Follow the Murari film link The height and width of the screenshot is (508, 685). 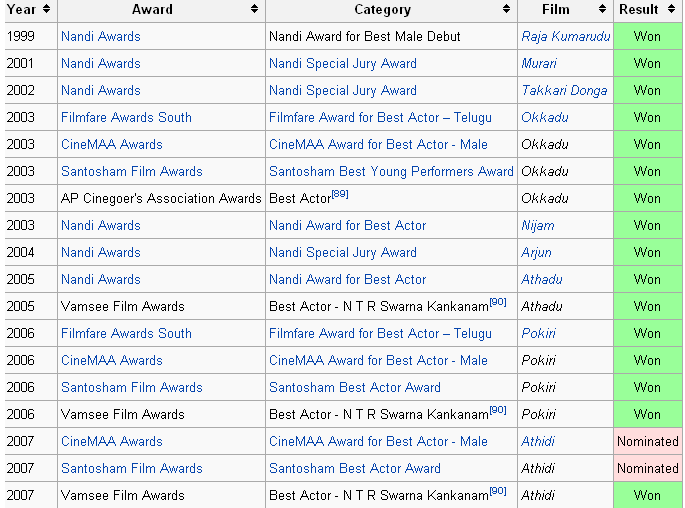(539, 64)
